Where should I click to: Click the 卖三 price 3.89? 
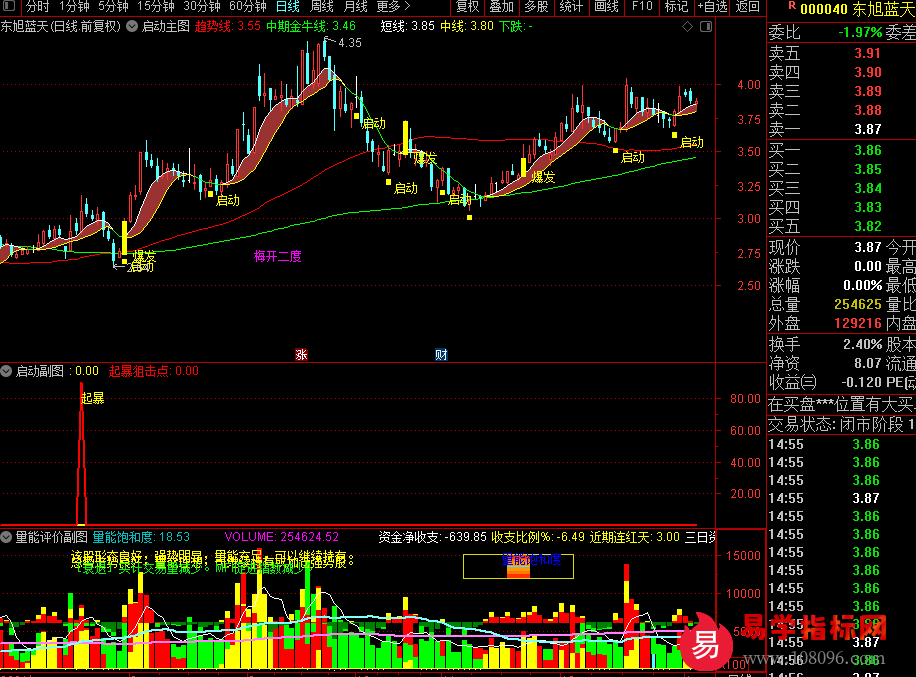(x=868, y=91)
